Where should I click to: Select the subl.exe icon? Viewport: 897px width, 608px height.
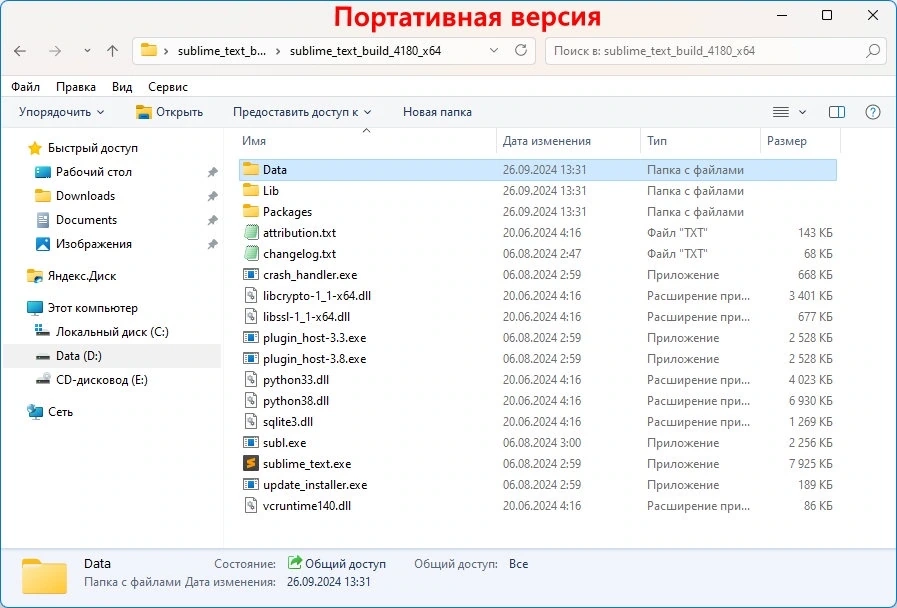click(x=251, y=443)
